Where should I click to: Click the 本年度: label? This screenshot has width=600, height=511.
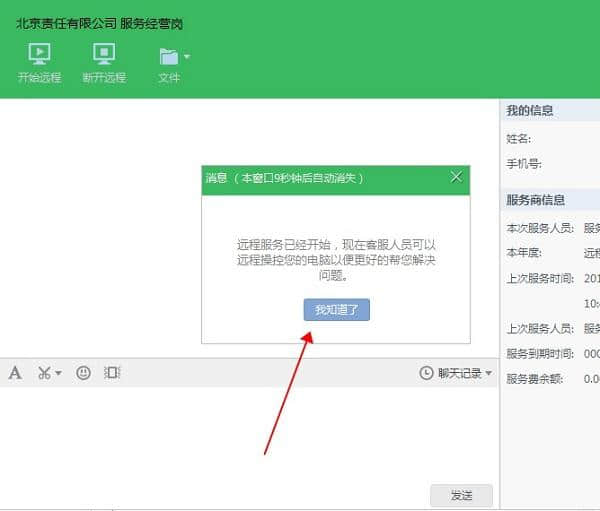click(x=524, y=253)
